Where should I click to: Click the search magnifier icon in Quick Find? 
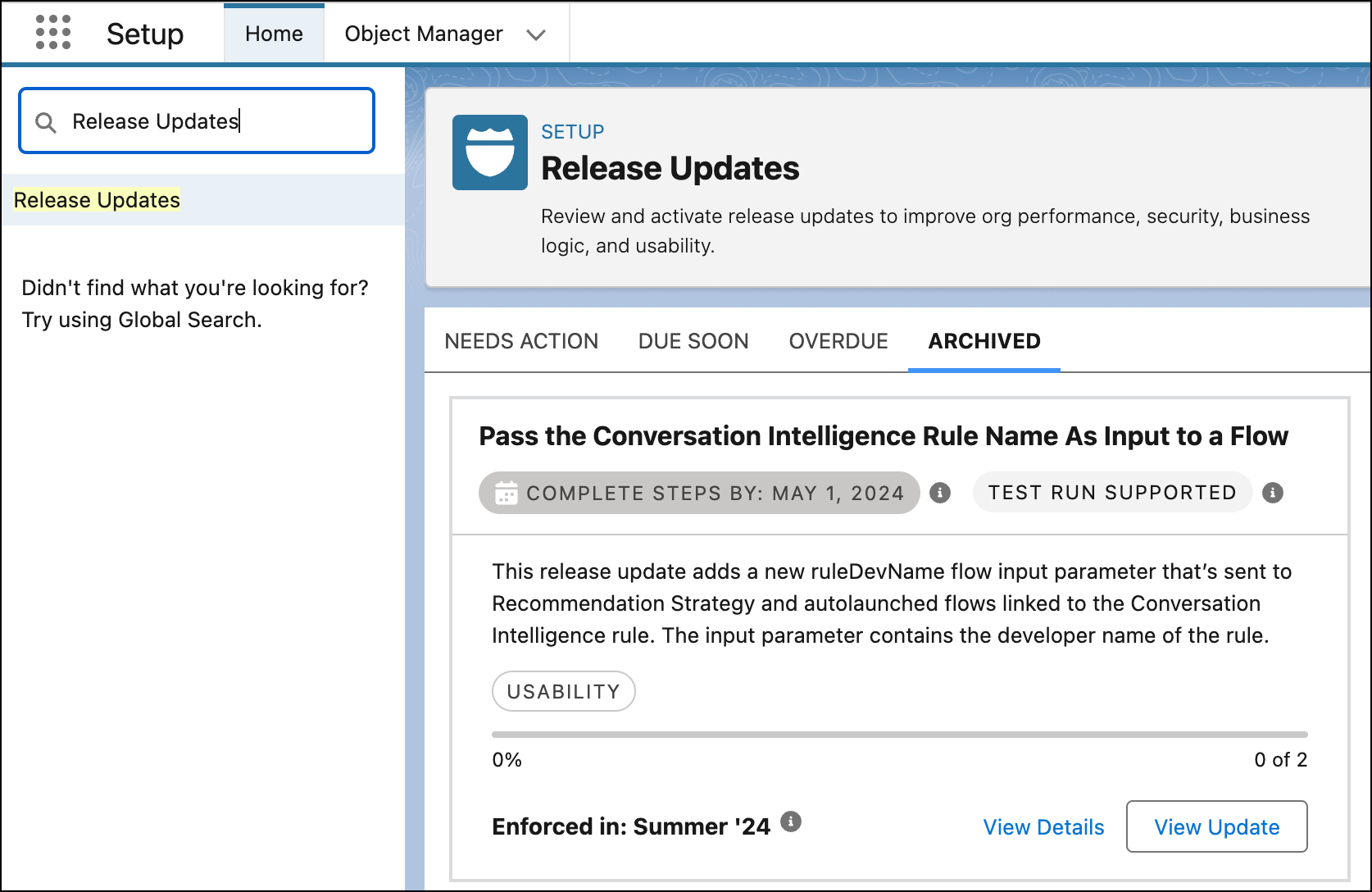(46, 122)
